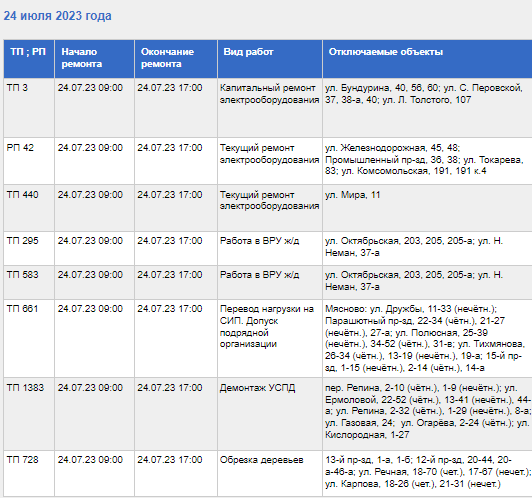Click the Отключаемые объекты column header
This screenshot has height=498, width=532.
428,59
